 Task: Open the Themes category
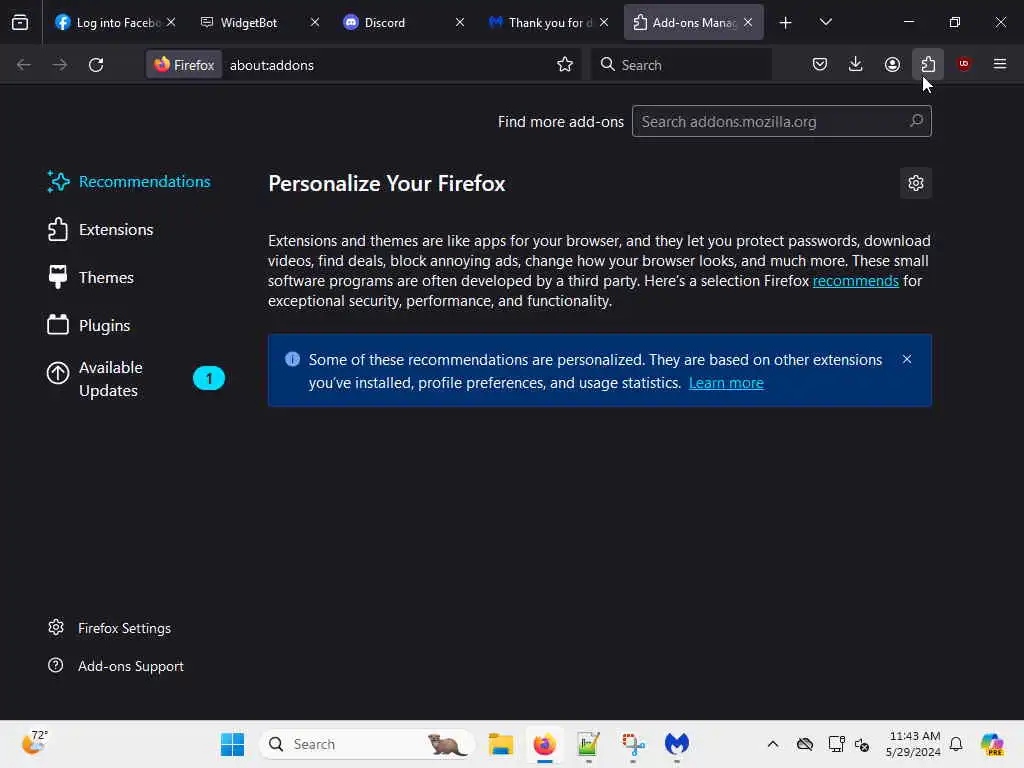tap(90, 278)
